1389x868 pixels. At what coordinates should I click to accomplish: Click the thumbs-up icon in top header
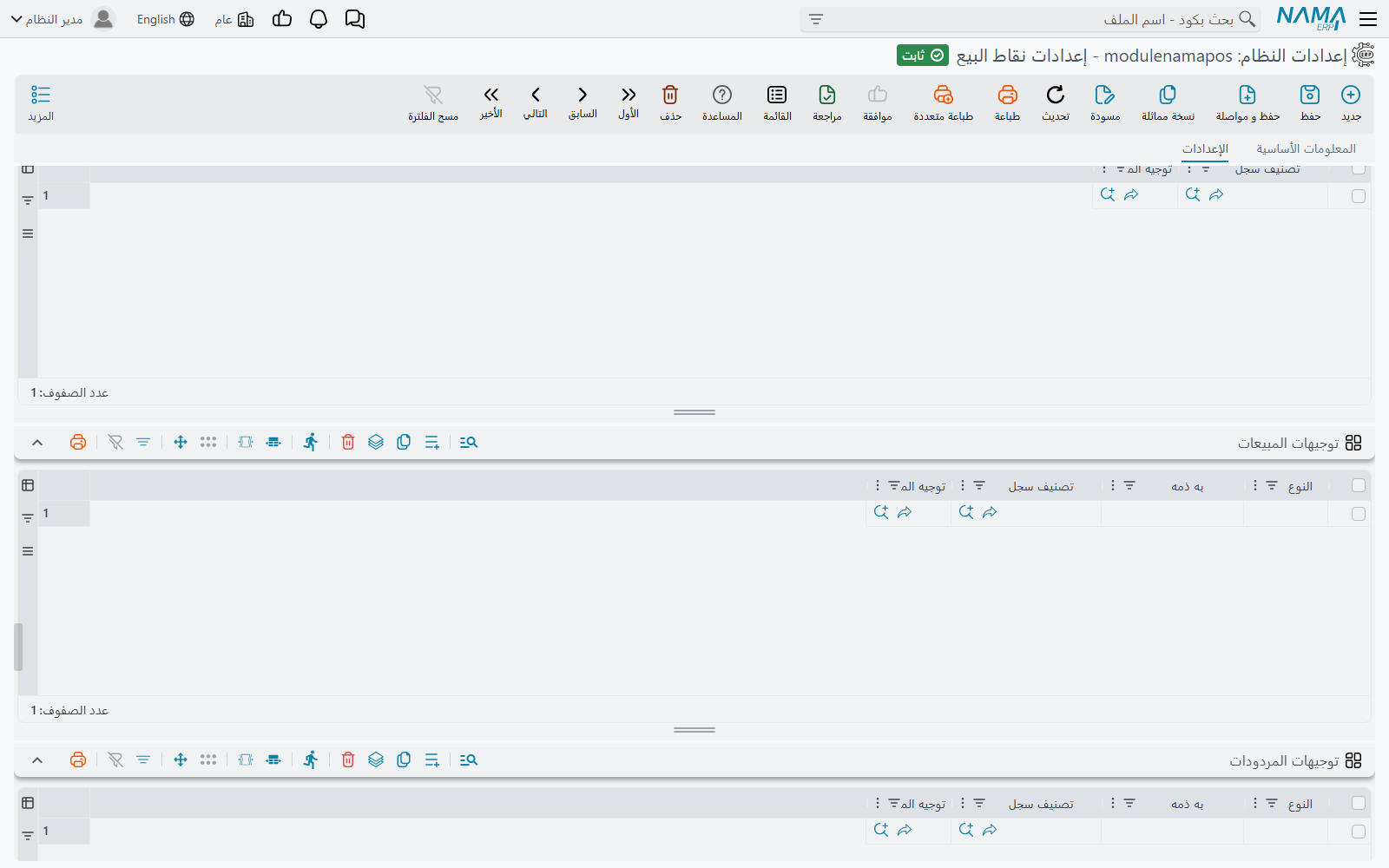(282, 19)
